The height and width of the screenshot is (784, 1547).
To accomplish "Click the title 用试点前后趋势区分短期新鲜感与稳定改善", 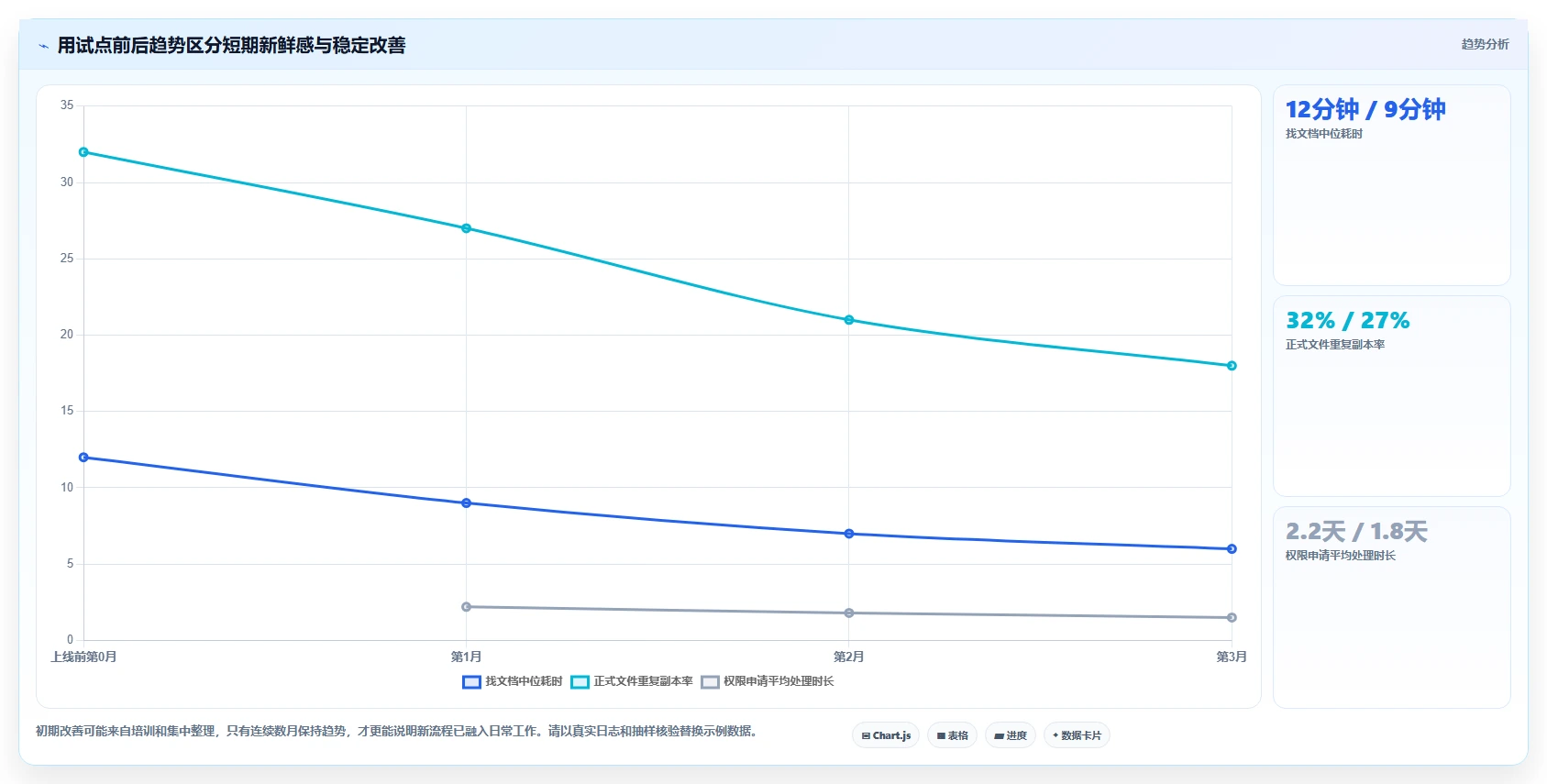I will (231, 45).
